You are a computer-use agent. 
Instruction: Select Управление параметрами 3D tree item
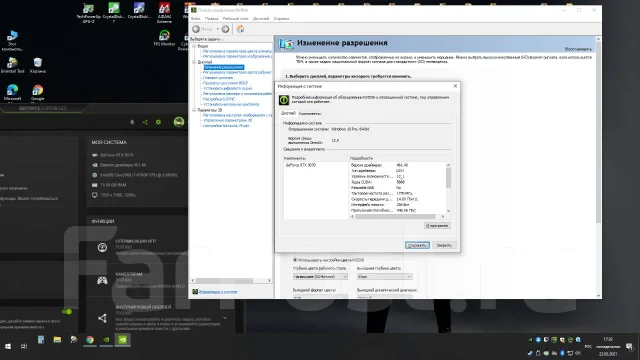coord(227,121)
